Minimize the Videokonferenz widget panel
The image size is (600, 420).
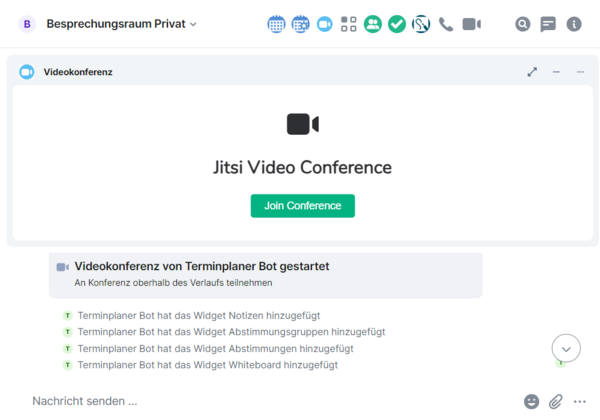click(556, 72)
